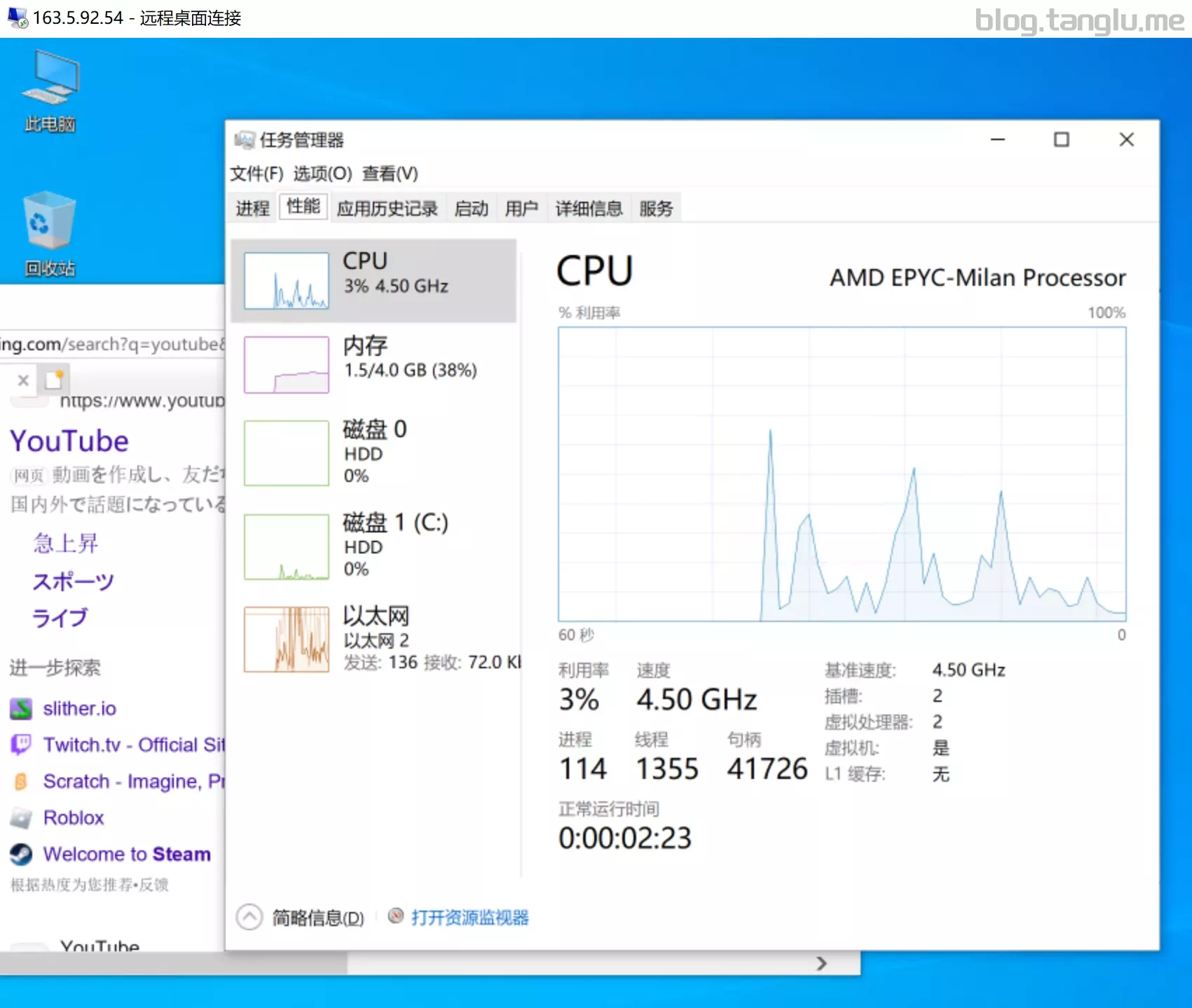
Task: Open the Roblox link
Action: (x=74, y=817)
